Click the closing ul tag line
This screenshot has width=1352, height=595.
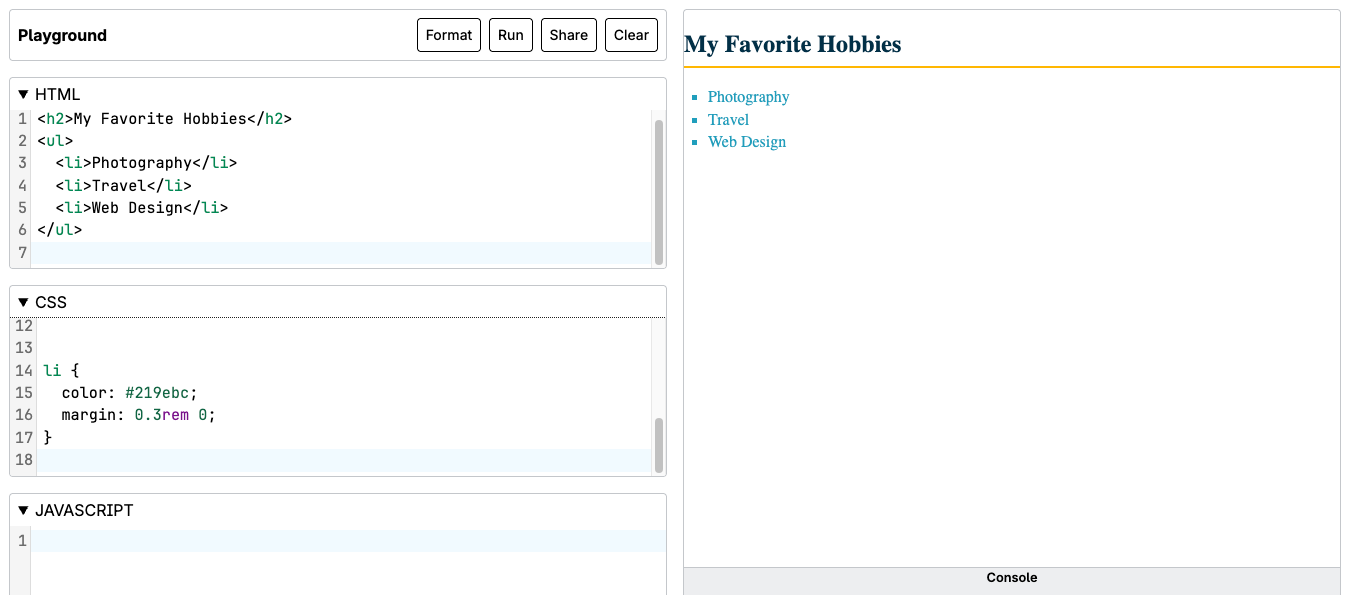pos(60,230)
